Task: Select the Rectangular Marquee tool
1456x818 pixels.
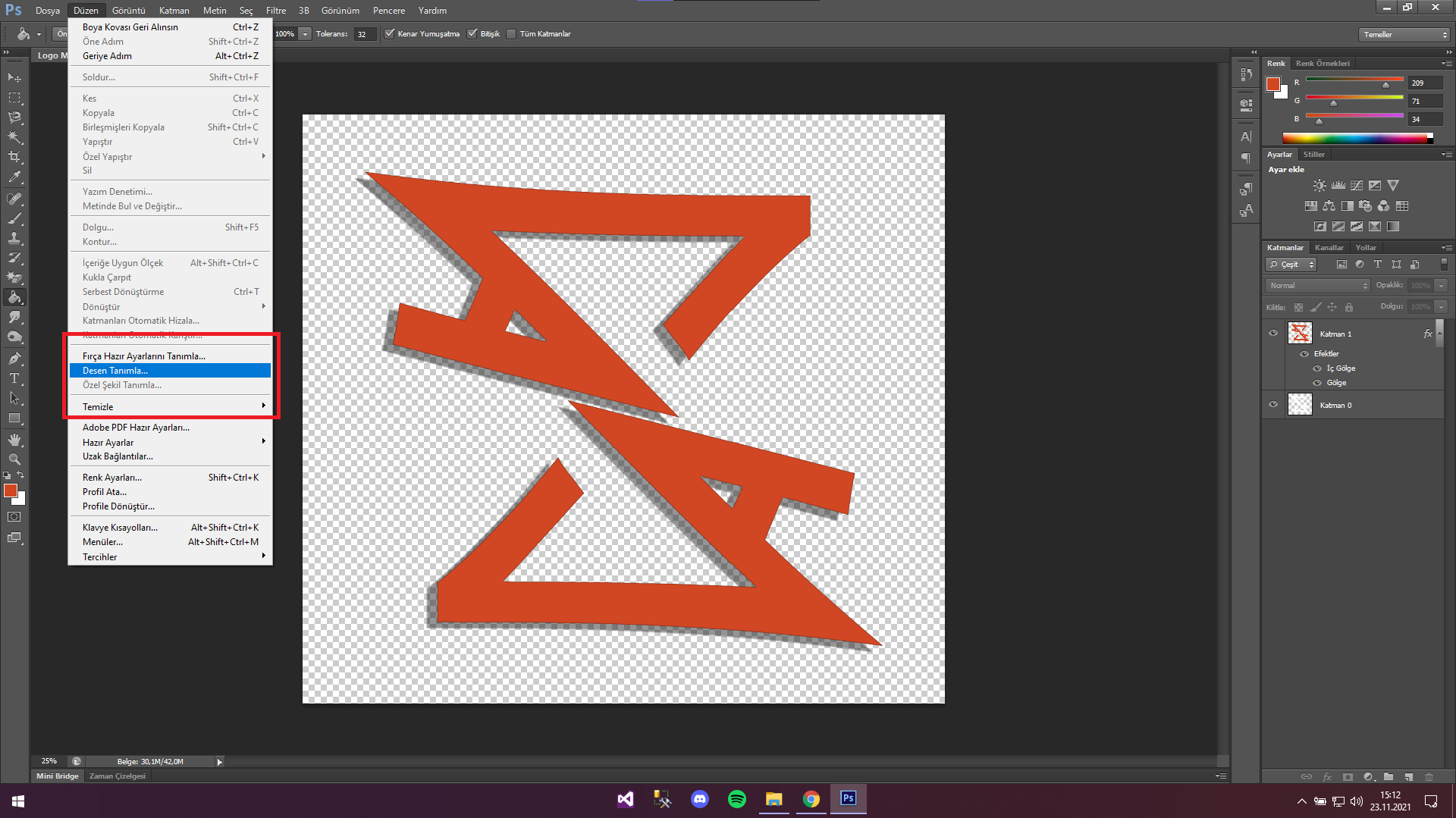Action: [x=14, y=98]
